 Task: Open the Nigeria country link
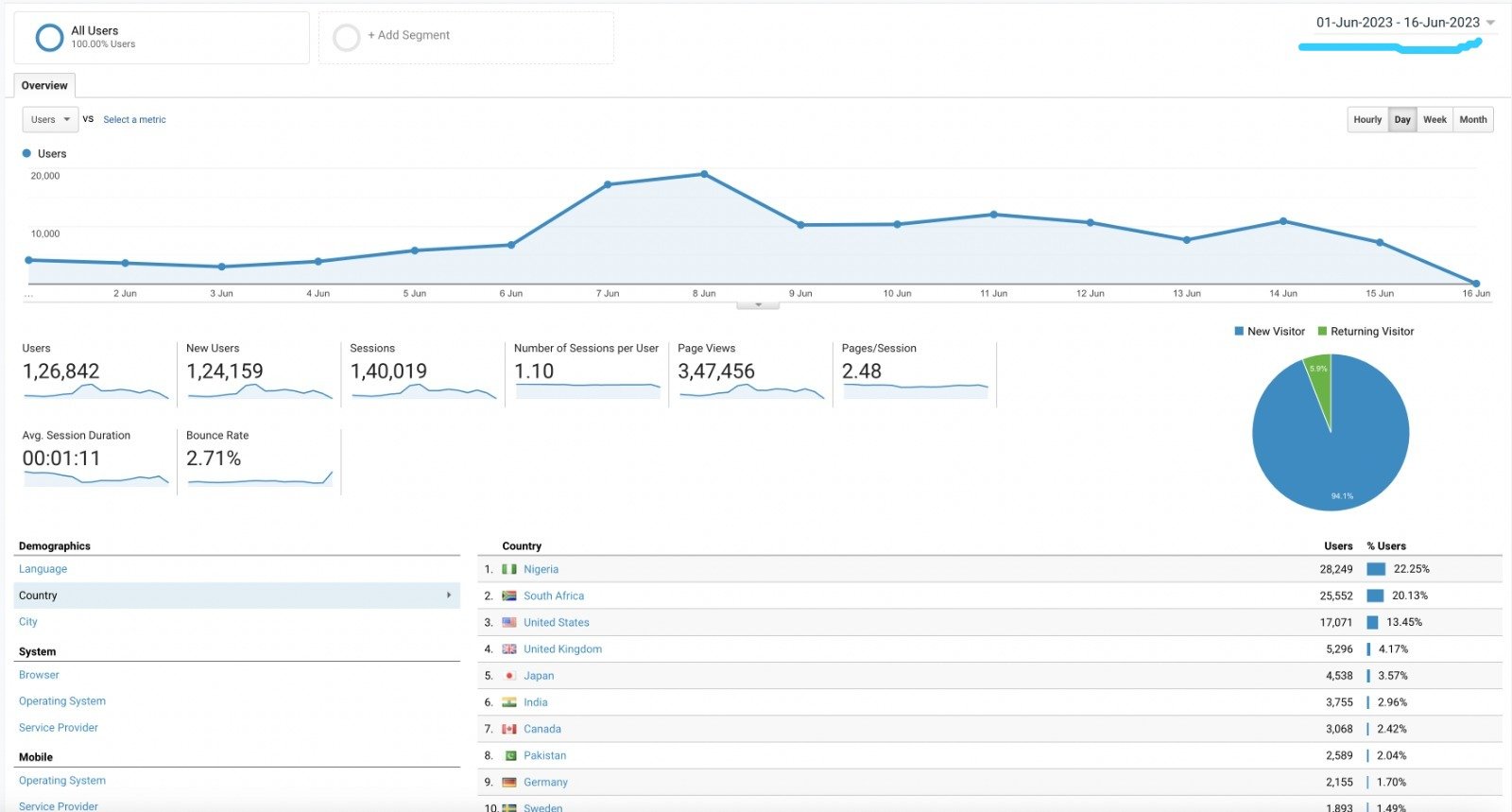541,569
